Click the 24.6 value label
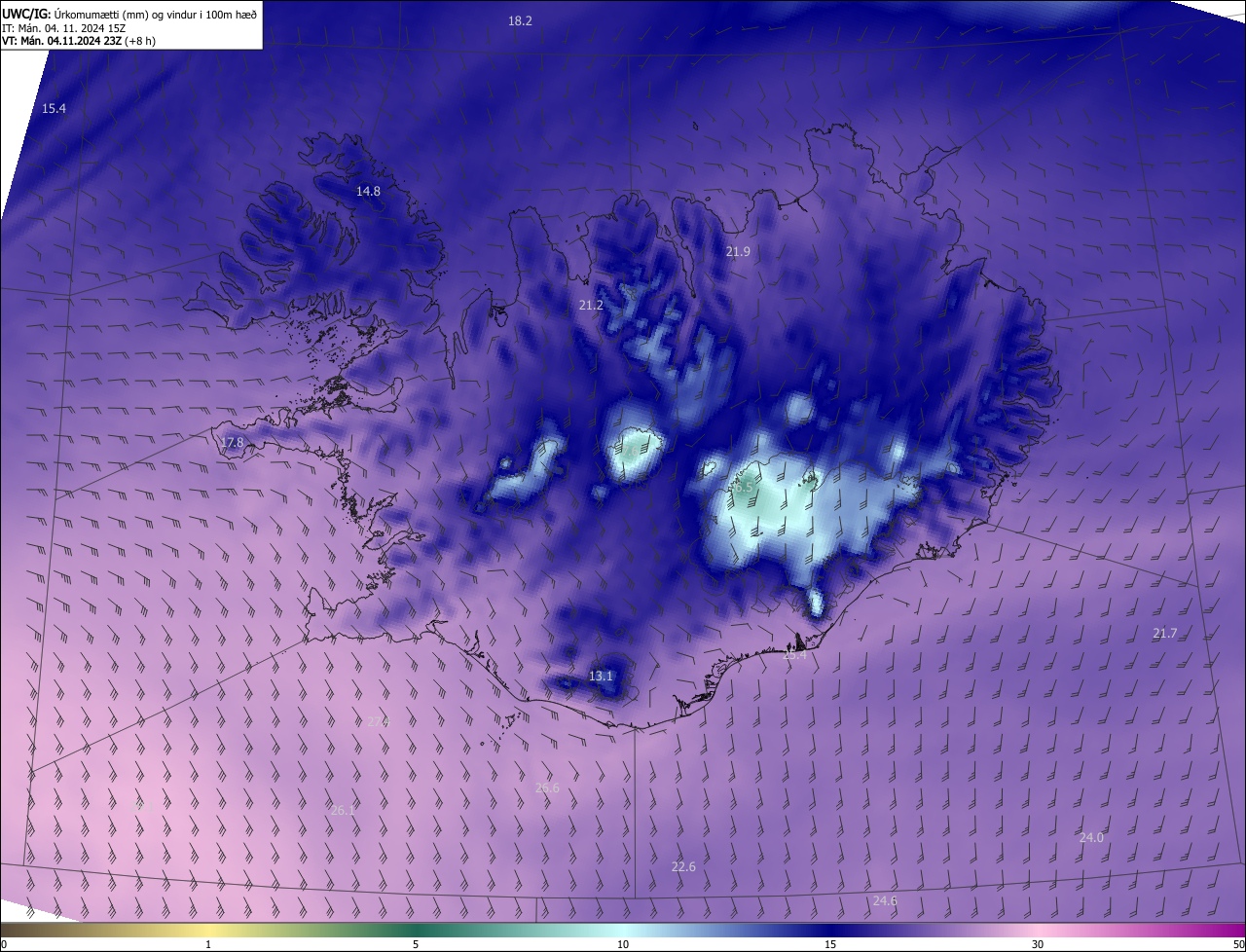 (x=884, y=901)
